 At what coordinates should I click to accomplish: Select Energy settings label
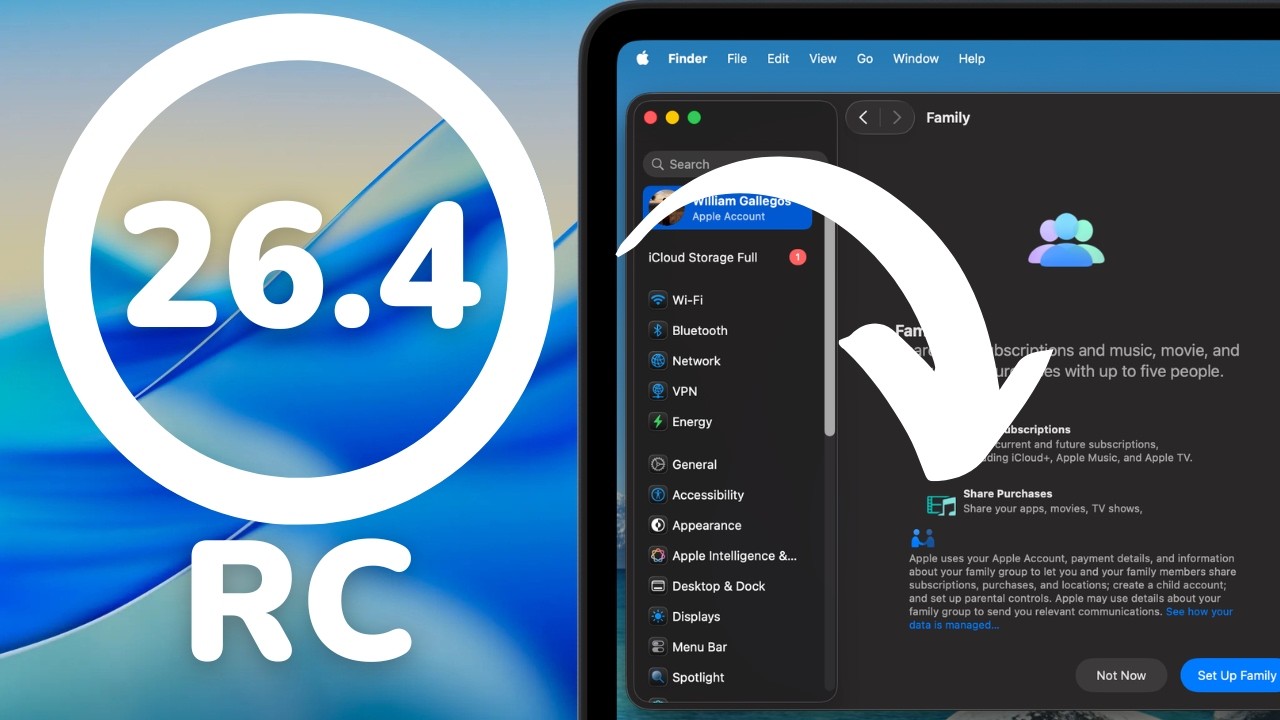692,422
